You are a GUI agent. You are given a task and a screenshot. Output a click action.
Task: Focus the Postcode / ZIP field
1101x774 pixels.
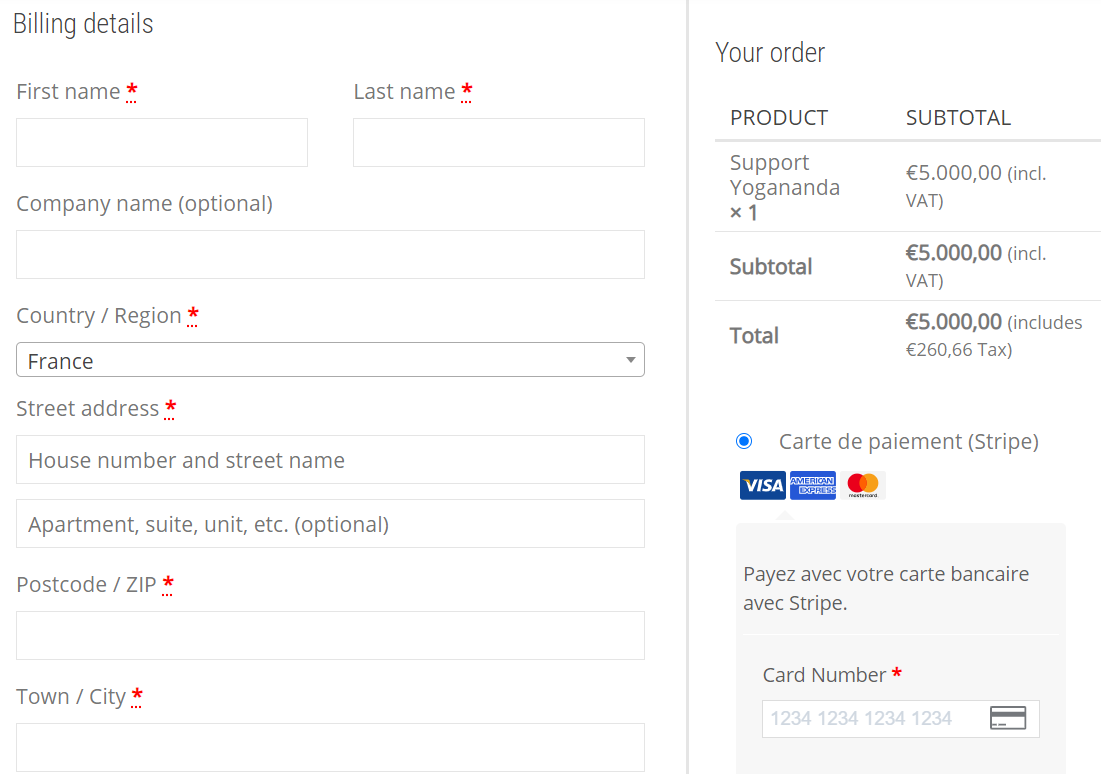330,635
